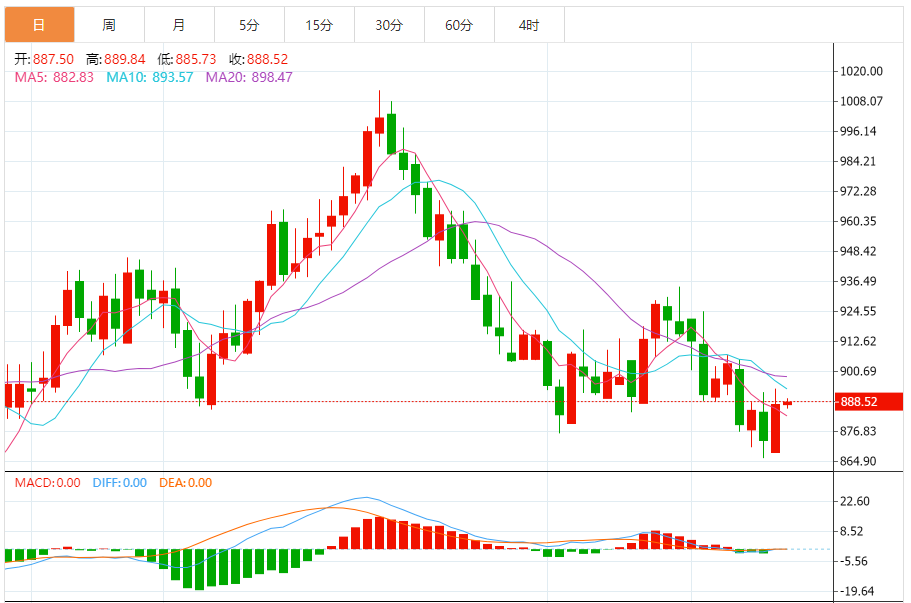
Task: Click the MA5: 882.83 label
Action: (x=54, y=77)
